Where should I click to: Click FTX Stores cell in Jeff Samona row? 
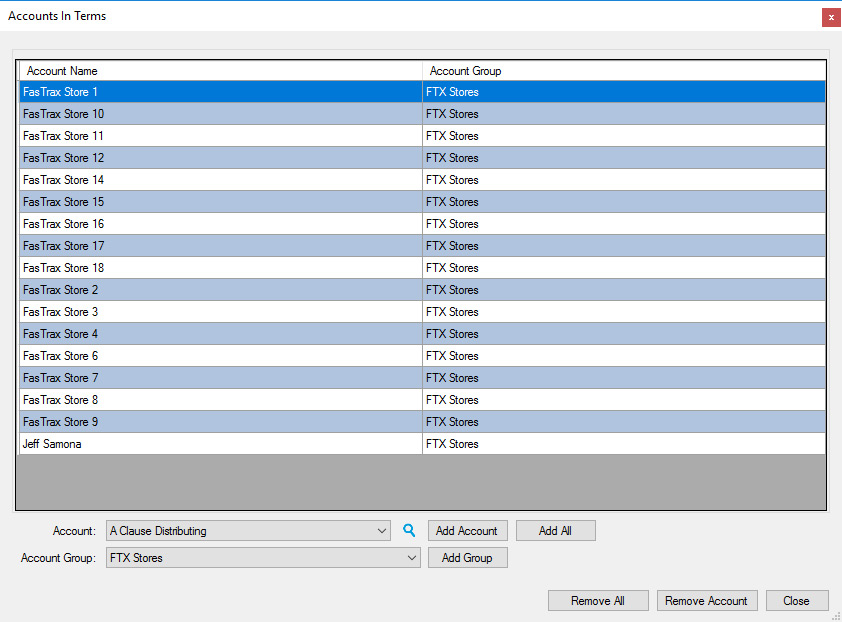(624, 444)
